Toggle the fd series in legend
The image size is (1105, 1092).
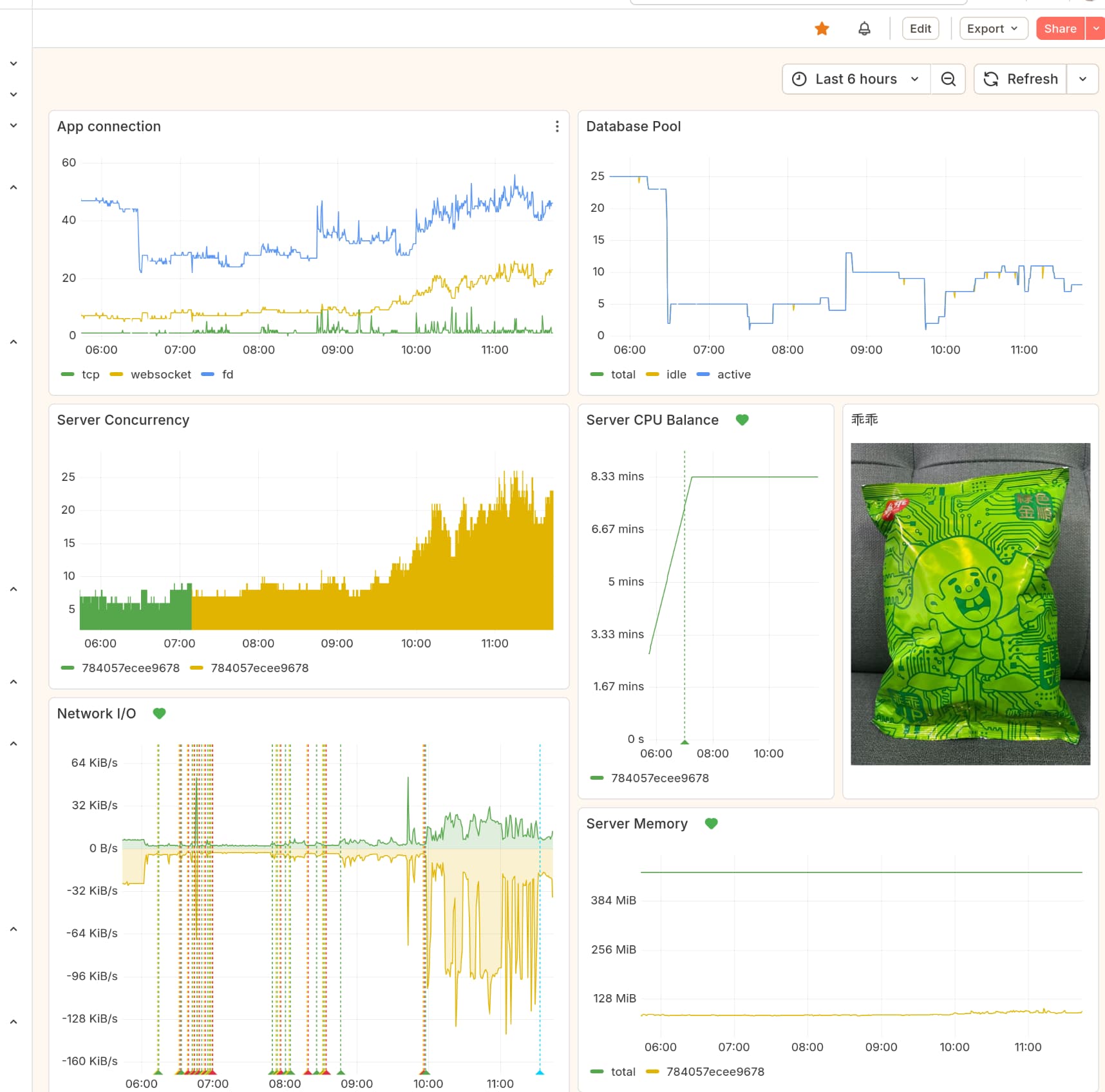227,375
